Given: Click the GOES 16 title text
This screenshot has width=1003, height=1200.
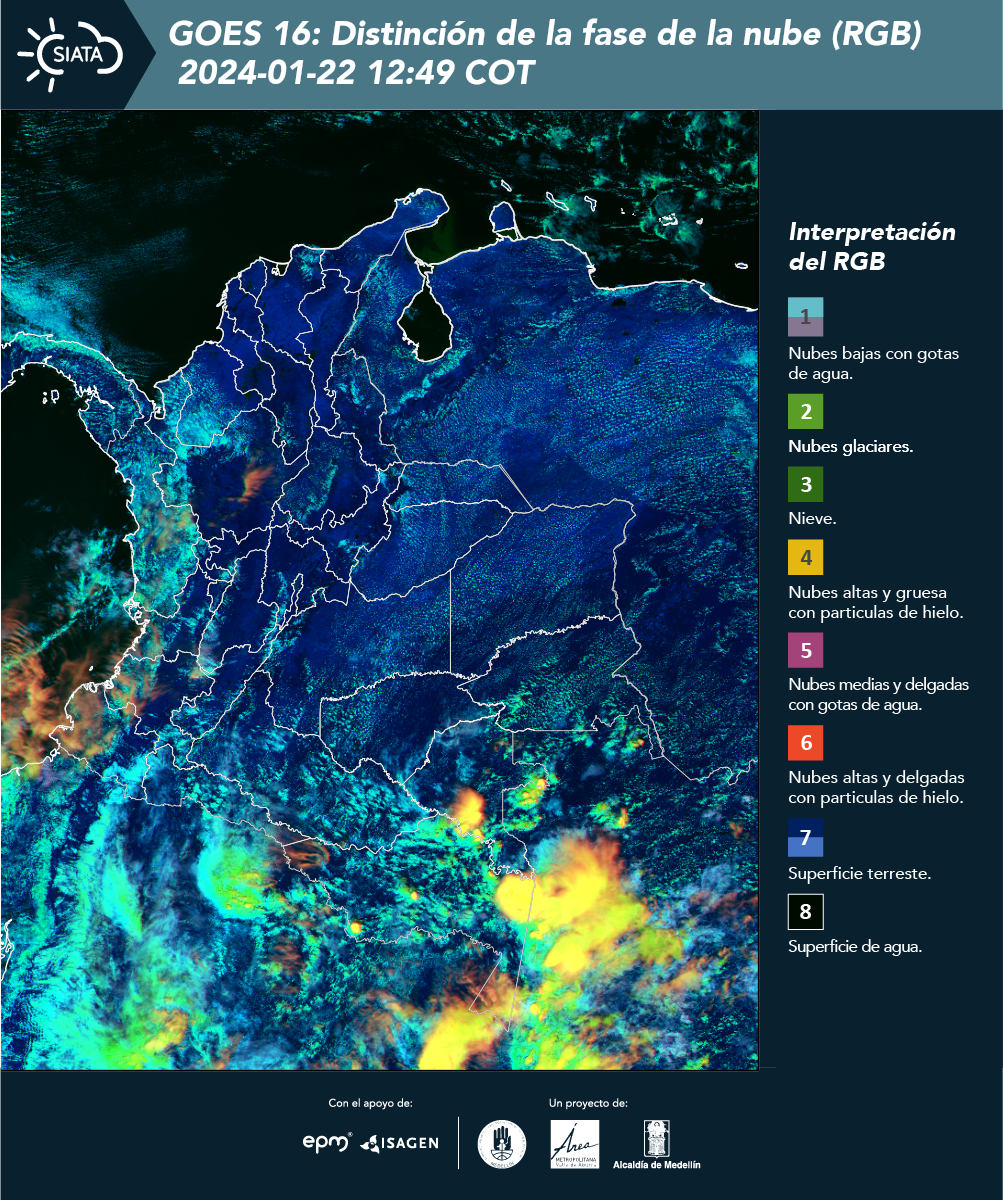Looking at the screenshot, I should click(544, 35).
